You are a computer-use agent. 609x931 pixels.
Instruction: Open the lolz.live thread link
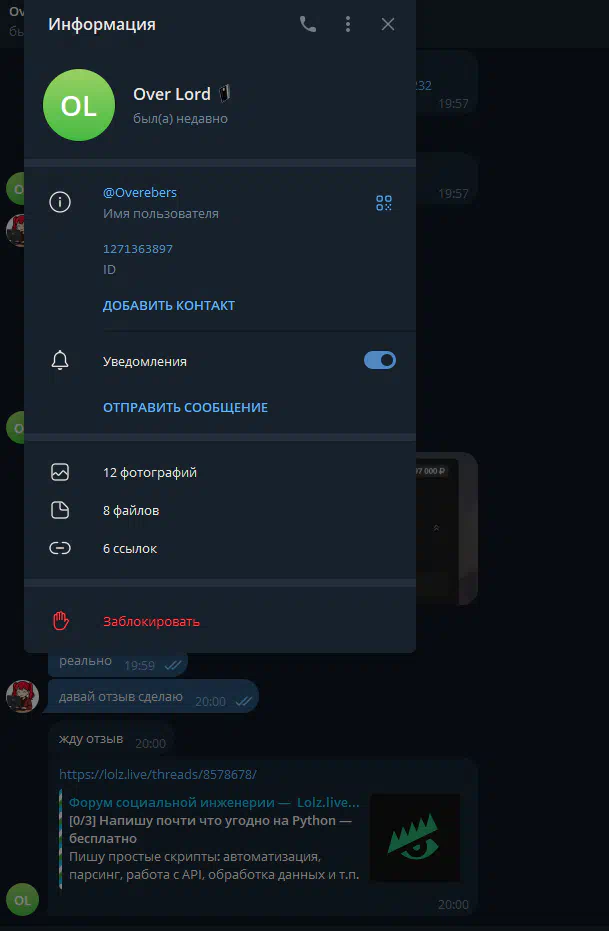[x=158, y=774]
